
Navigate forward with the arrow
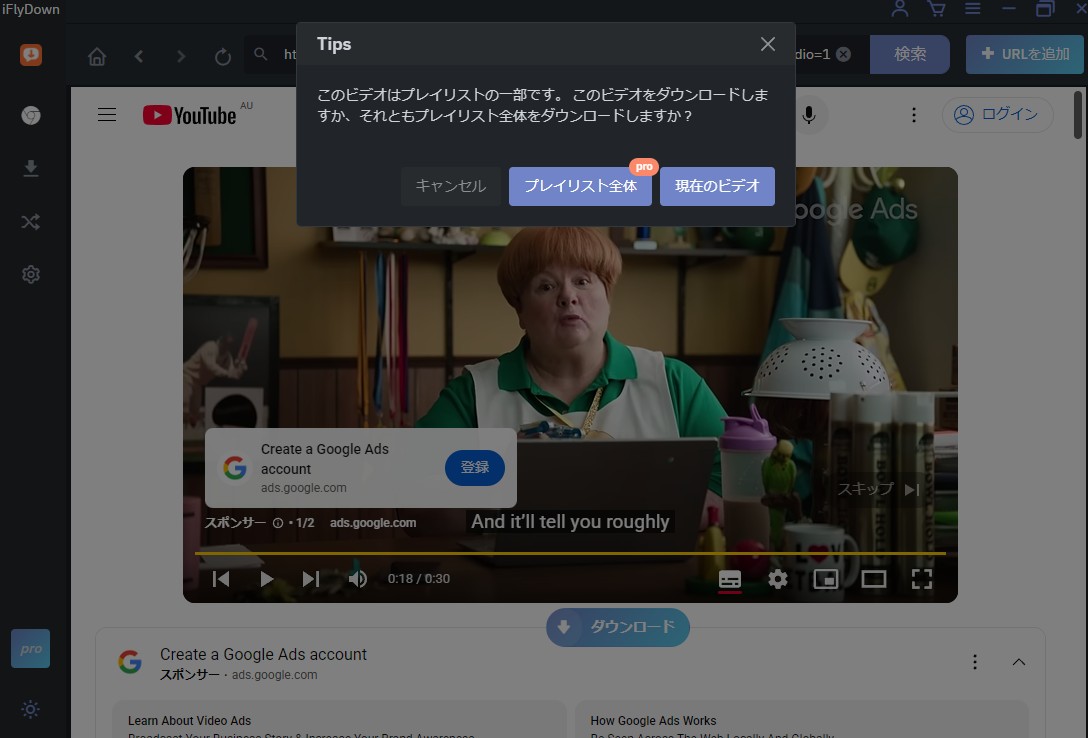click(181, 56)
